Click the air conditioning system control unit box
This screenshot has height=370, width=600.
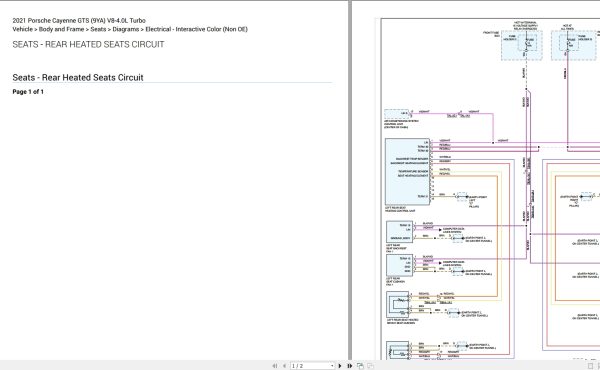click(x=397, y=114)
